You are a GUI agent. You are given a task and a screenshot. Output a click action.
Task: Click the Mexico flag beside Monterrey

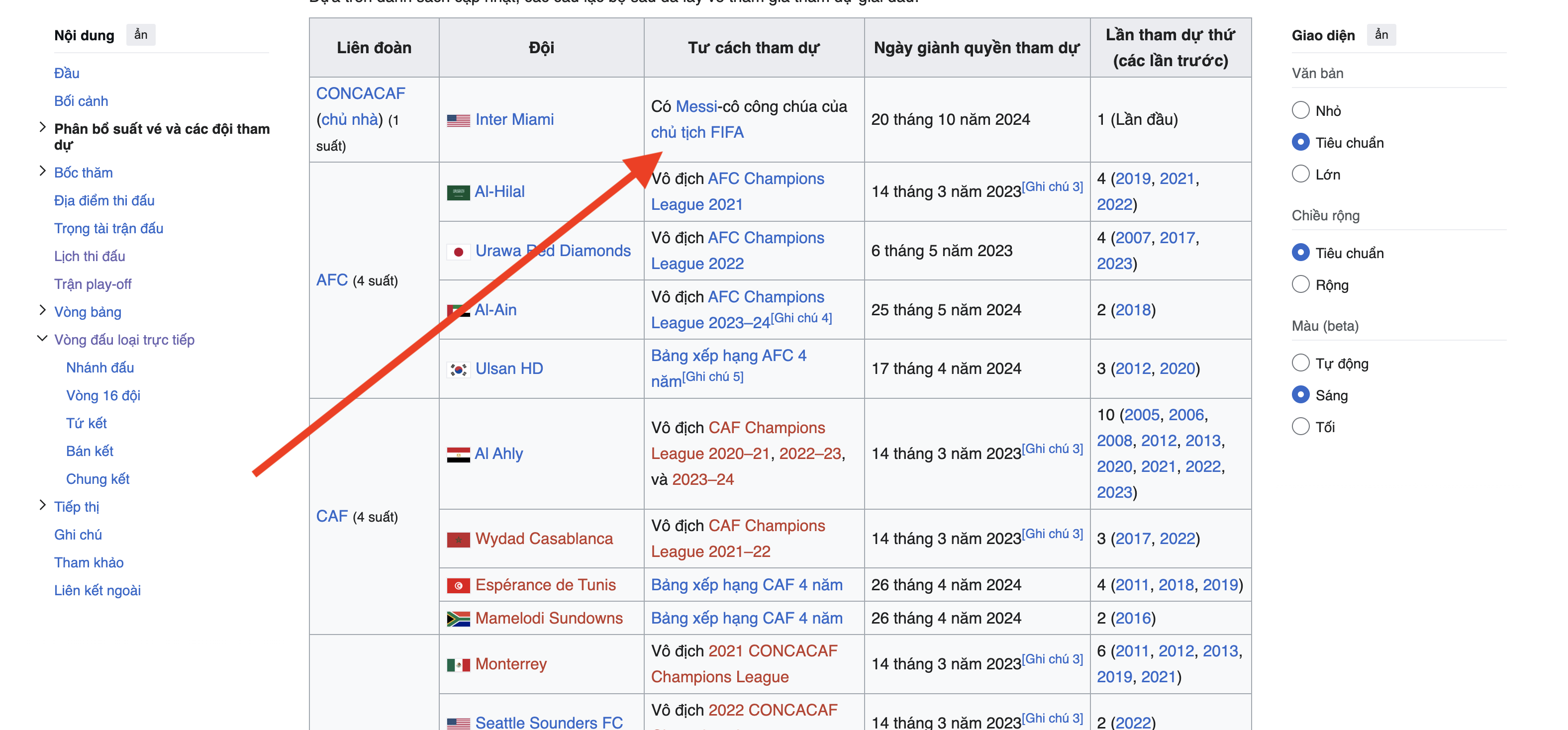click(458, 665)
